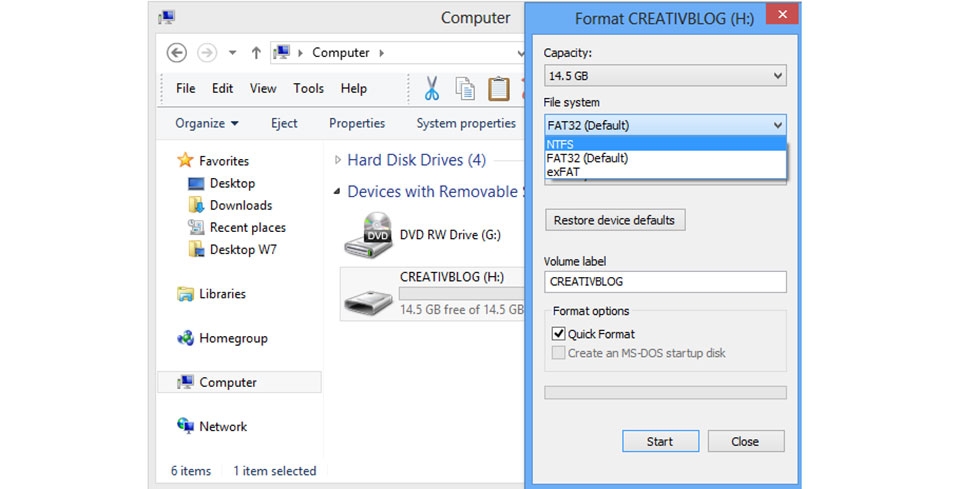Image resolution: width=960 pixels, height=489 pixels.
Task: Click the Network icon in sidebar
Action: tap(186, 426)
